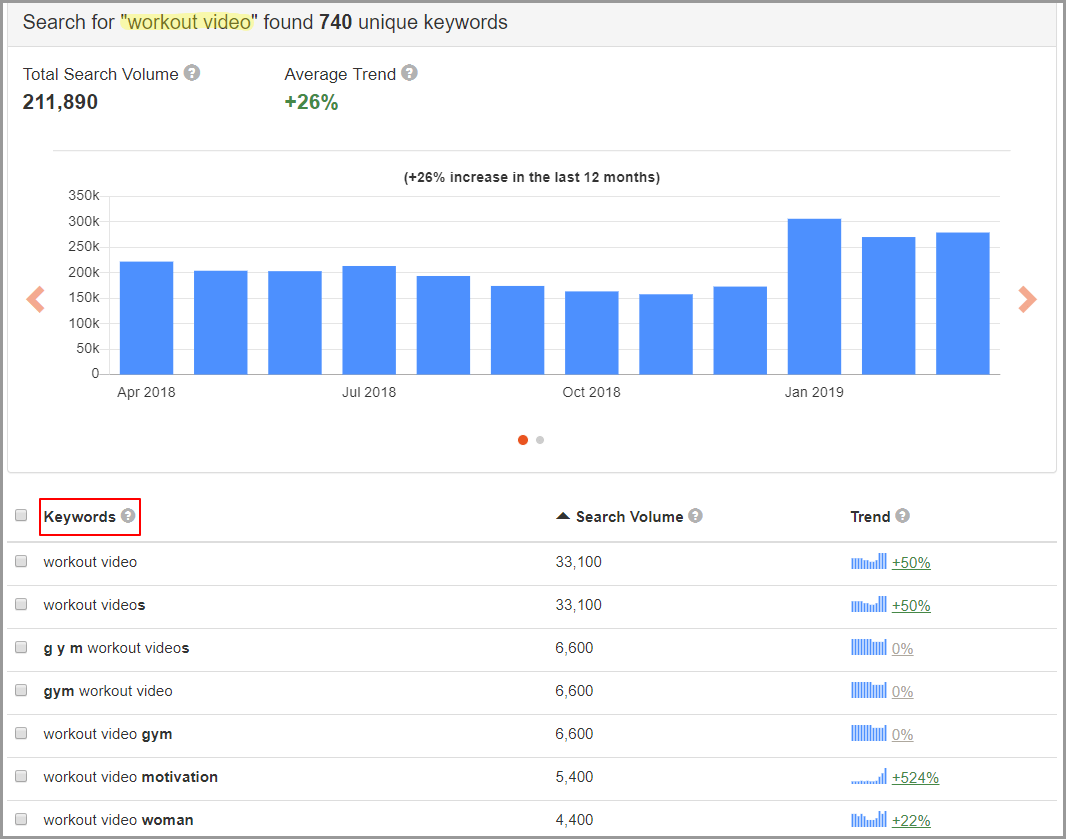This screenshot has height=839, width=1066.
Task: Check the workout video motivation keyword
Action: pos(21,776)
